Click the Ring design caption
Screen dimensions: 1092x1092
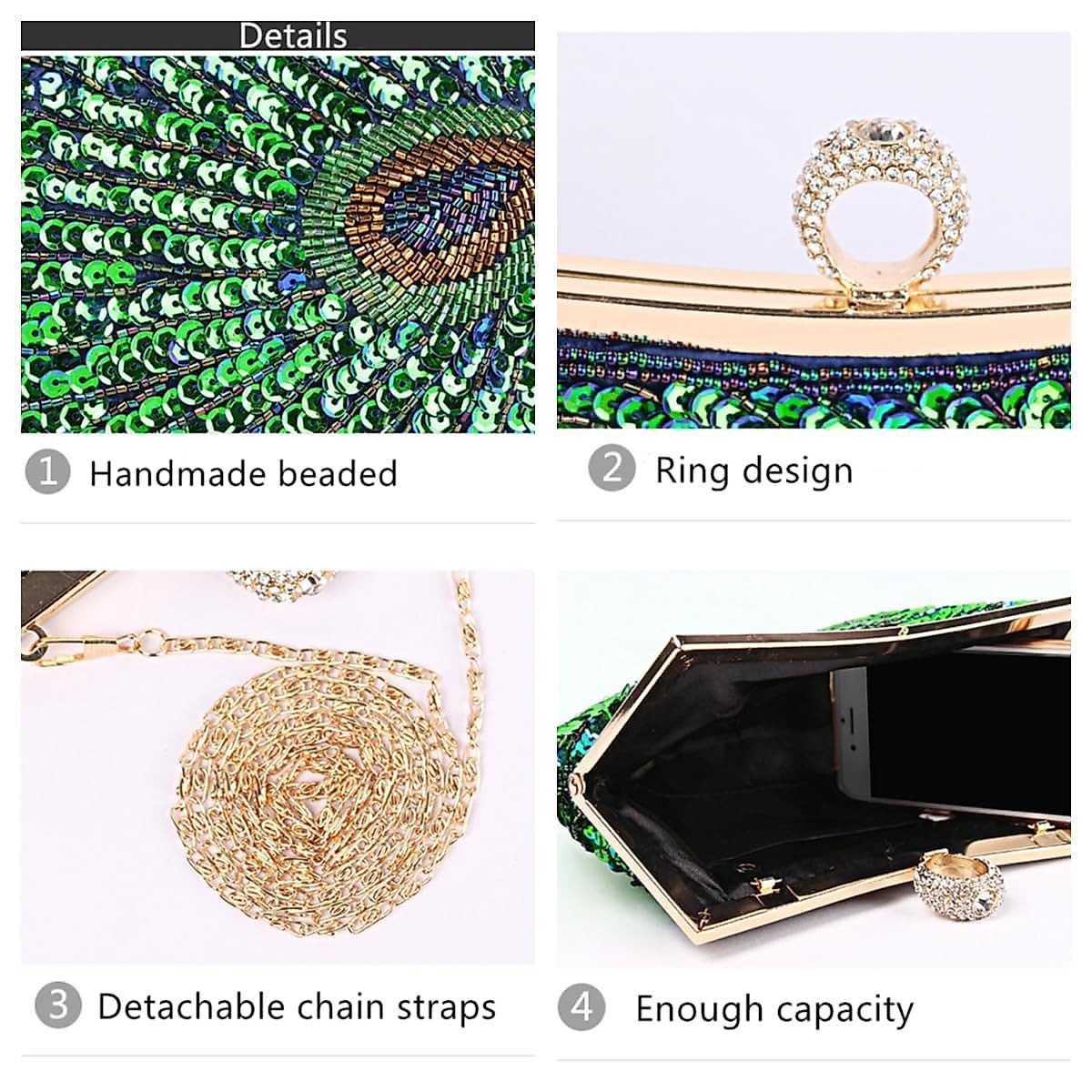[754, 470]
